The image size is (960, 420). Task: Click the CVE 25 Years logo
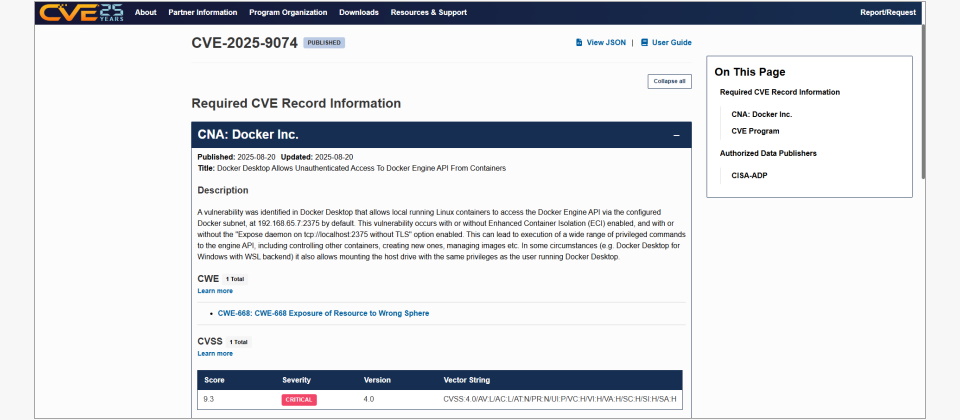(x=81, y=12)
